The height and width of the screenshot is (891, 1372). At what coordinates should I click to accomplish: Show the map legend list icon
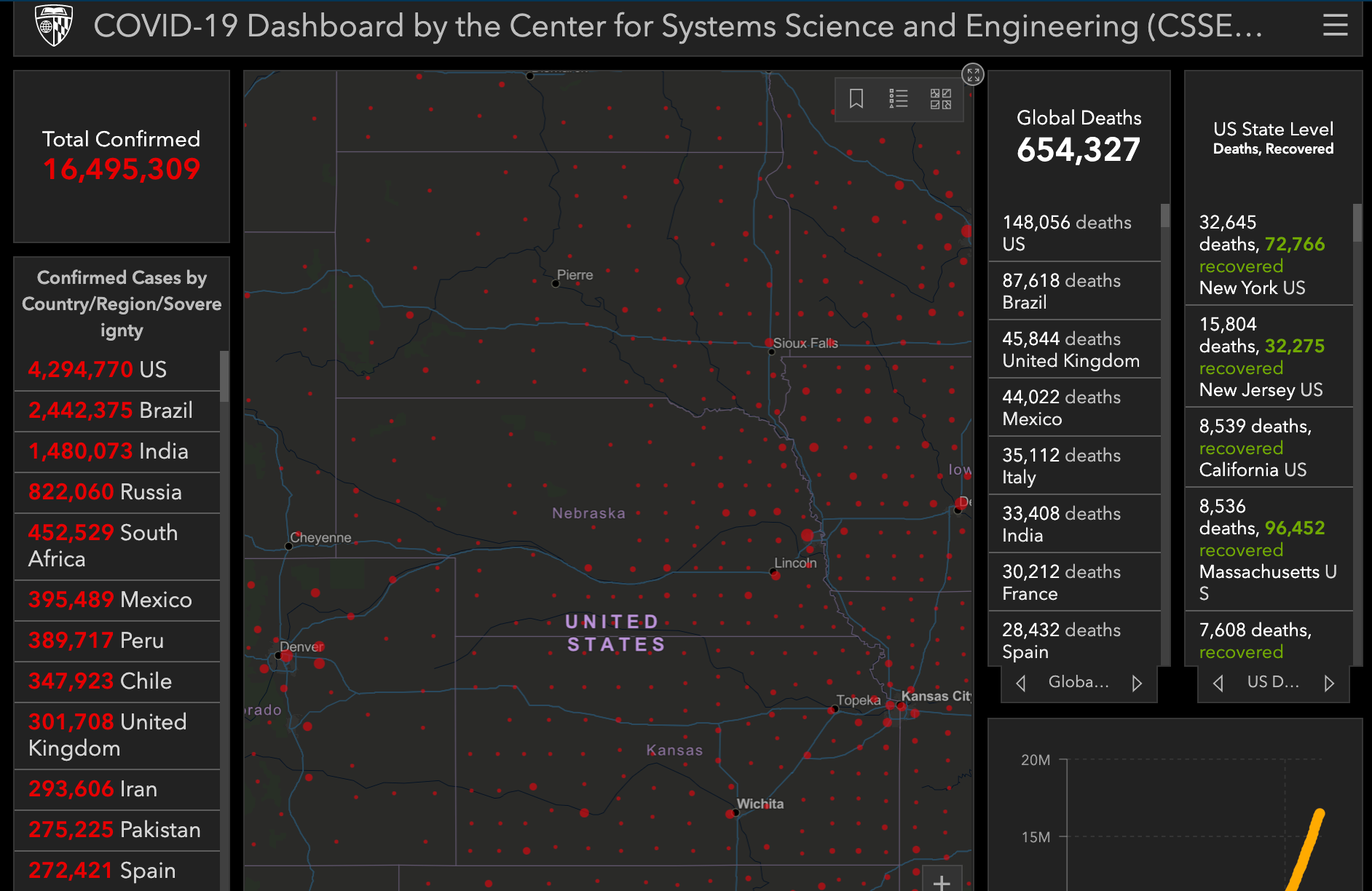pos(899,98)
